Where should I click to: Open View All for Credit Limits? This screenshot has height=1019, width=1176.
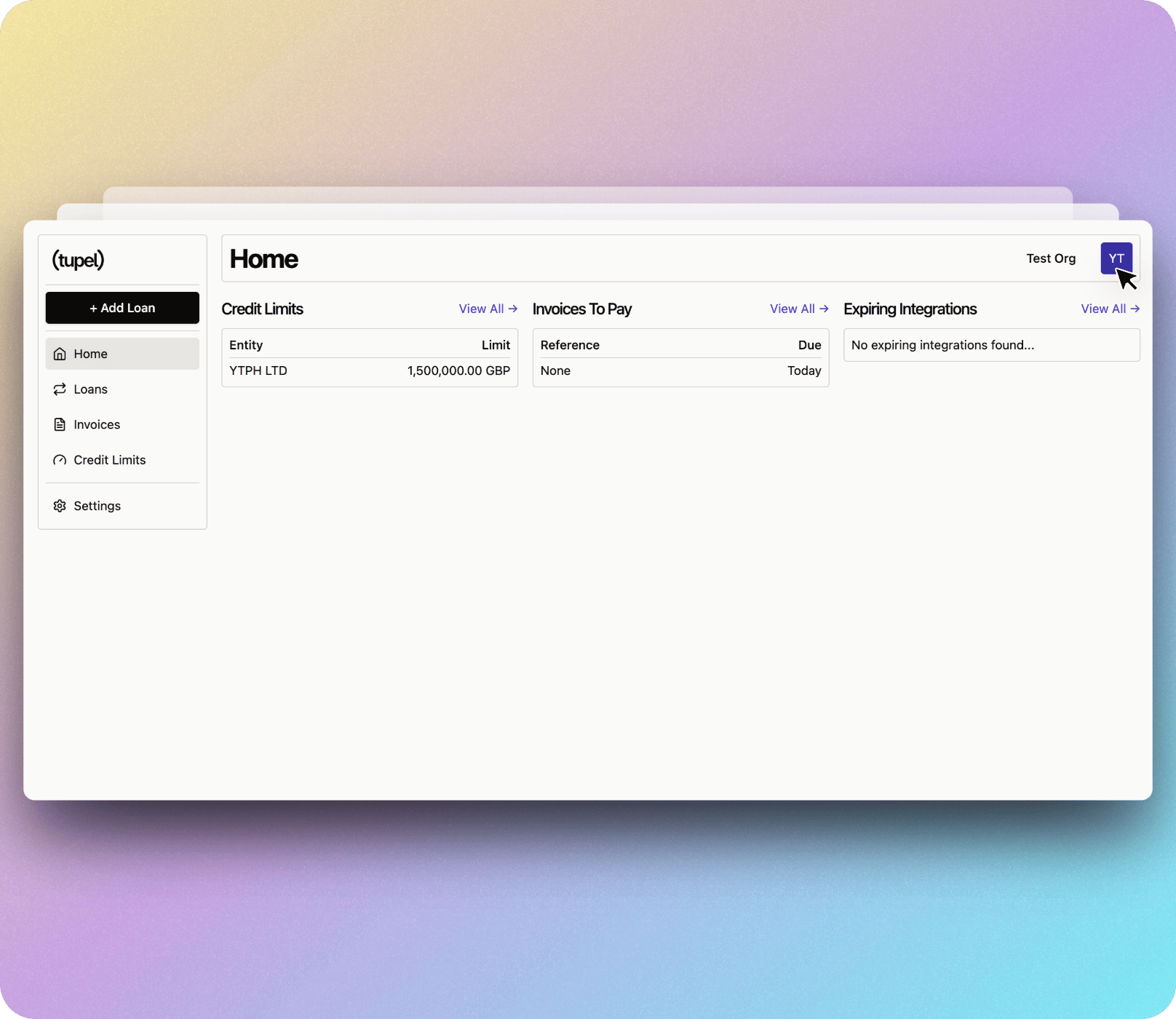[481, 309]
